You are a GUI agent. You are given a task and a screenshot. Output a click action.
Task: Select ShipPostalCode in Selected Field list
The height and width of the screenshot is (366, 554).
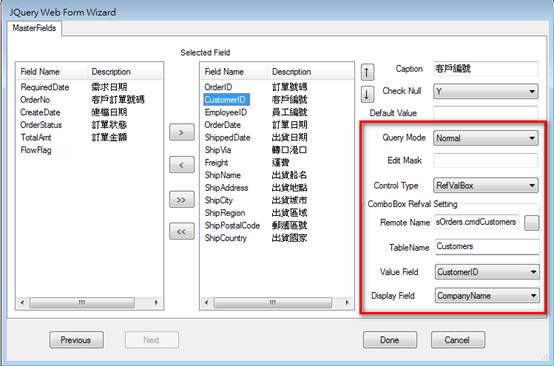pos(232,225)
